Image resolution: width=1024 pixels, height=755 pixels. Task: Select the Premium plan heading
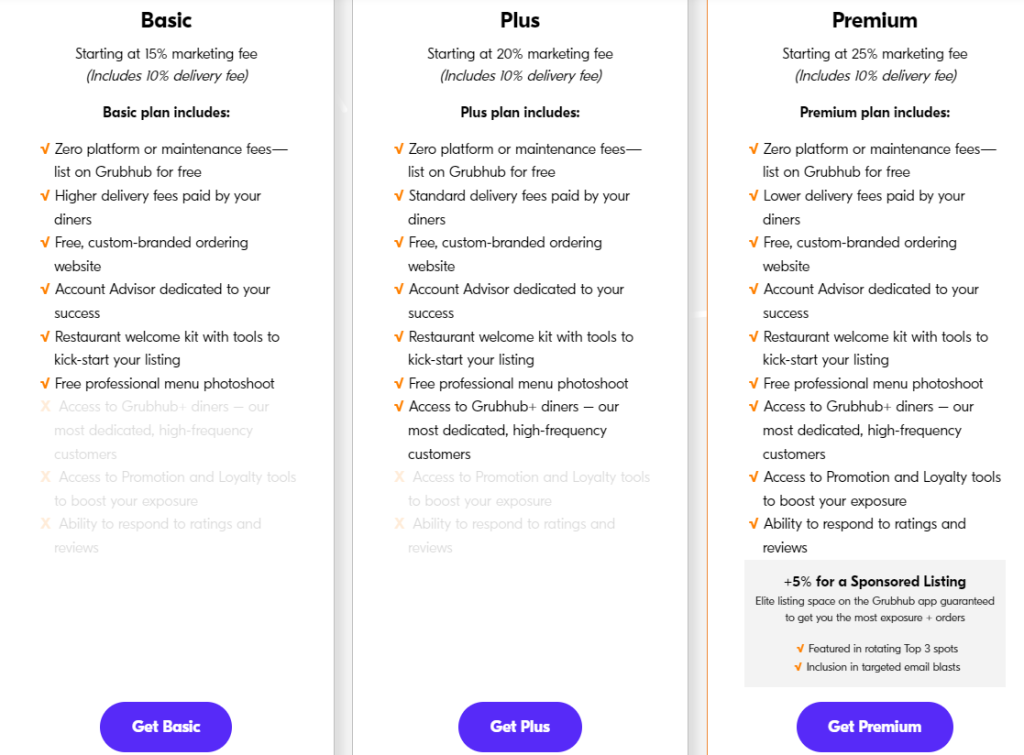pyautogui.click(x=874, y=20)
